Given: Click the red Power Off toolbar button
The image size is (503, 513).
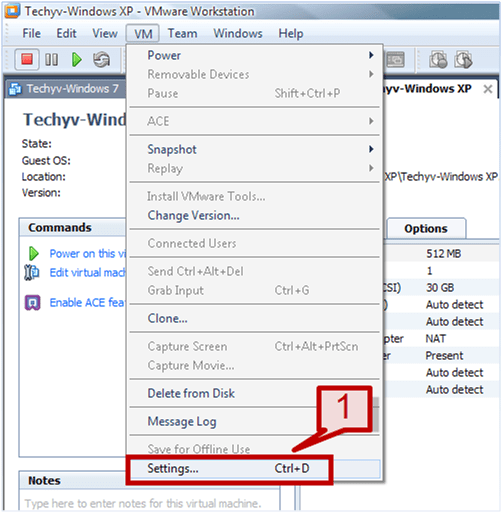Looking at the screenshot, I should point(27,60).
